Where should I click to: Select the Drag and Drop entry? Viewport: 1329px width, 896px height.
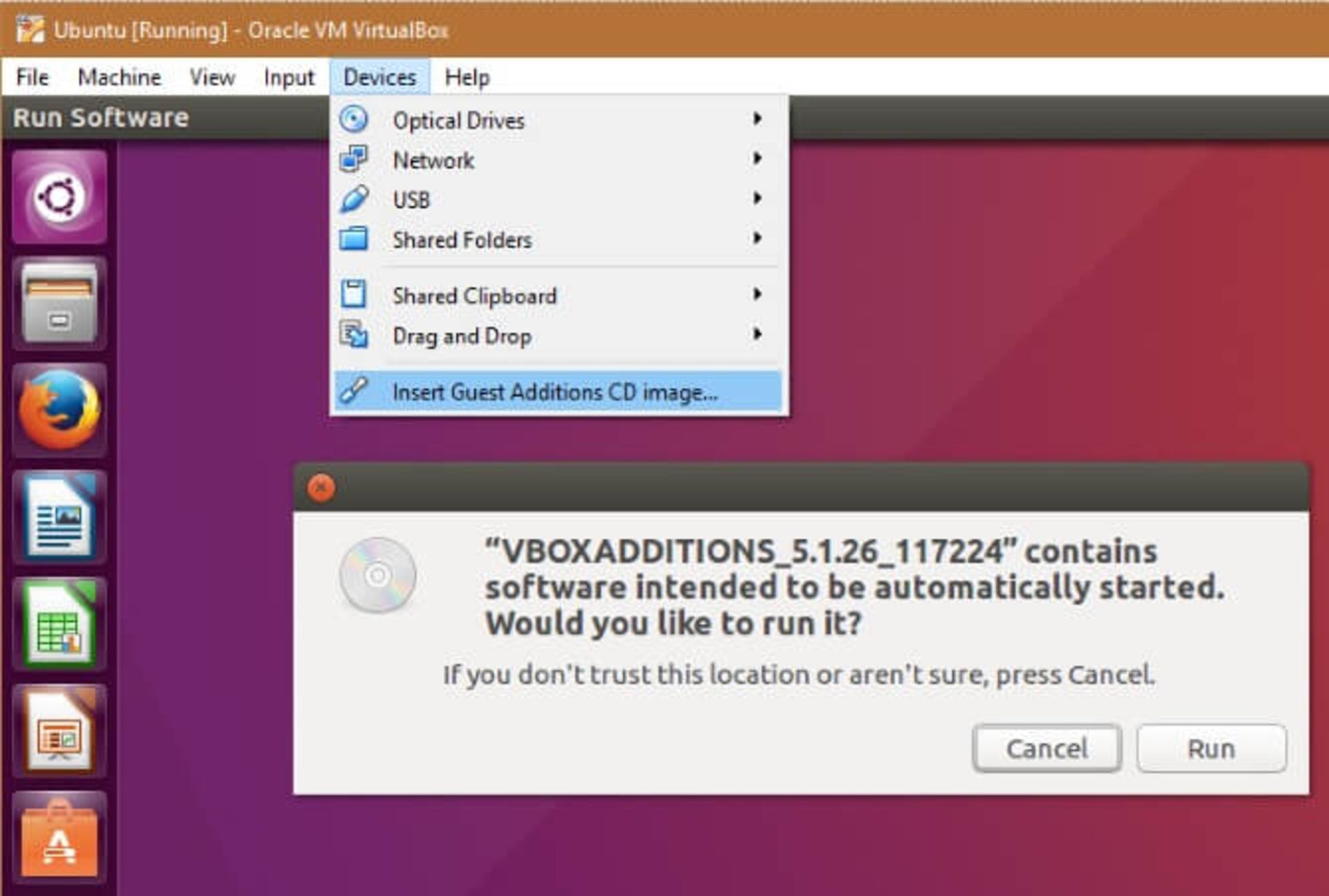pyautogui.click(x=557, y=336)
